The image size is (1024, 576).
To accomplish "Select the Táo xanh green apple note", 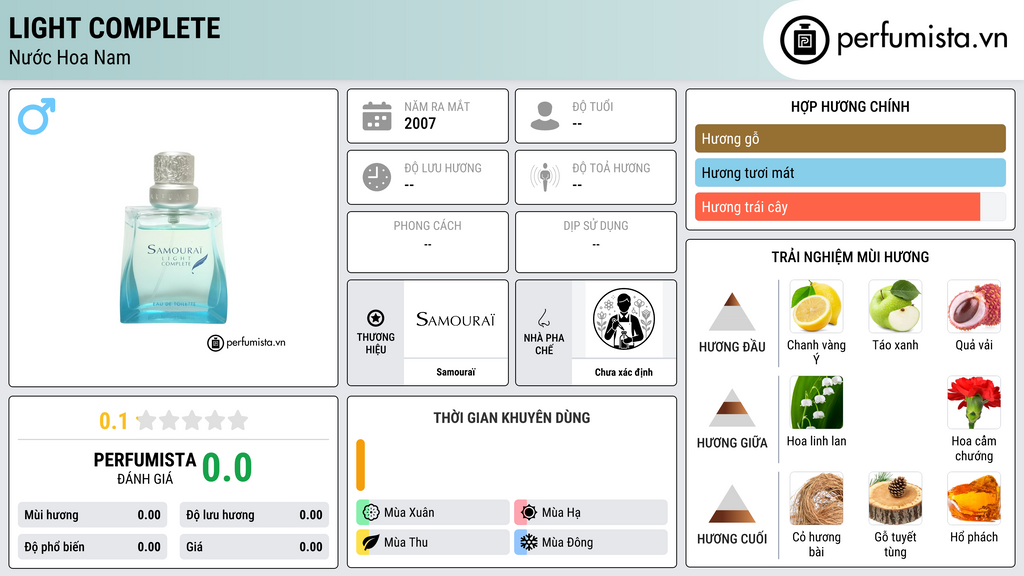I will [895, 306].
